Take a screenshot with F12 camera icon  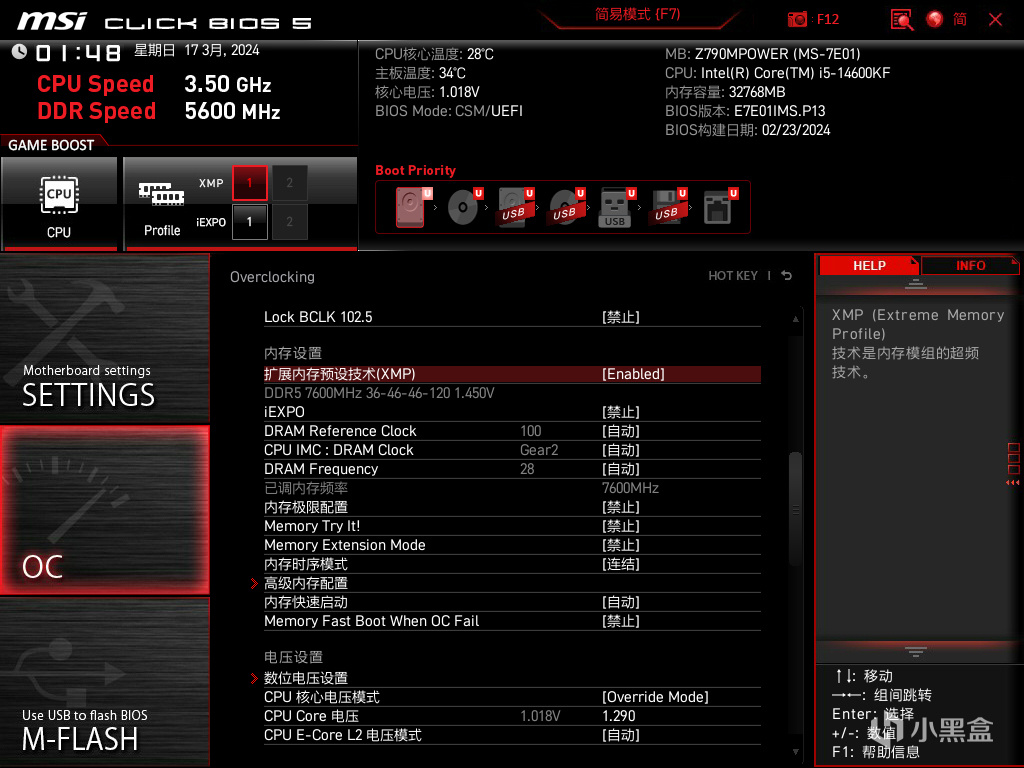click(x=797, y=20)
